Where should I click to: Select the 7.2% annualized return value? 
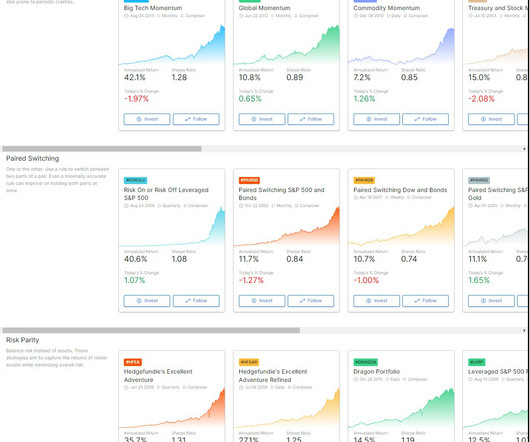point(362,77)
